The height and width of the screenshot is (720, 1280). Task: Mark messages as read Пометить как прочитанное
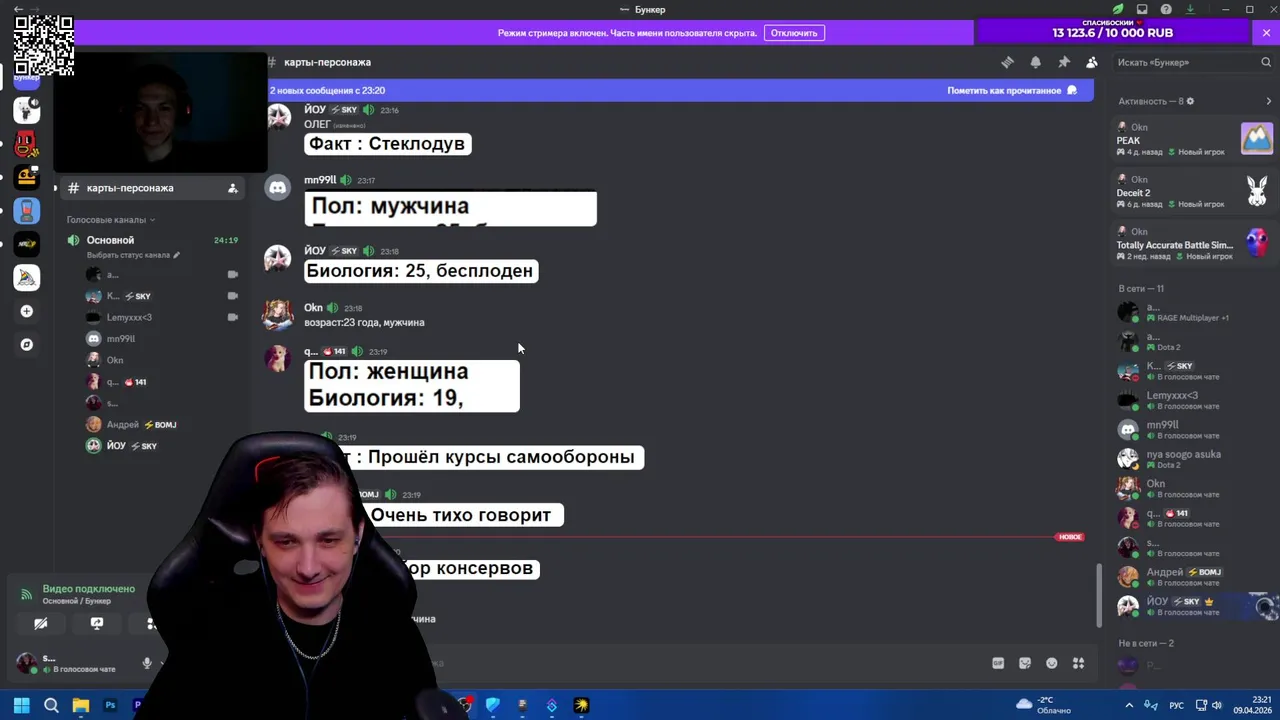1012,90
